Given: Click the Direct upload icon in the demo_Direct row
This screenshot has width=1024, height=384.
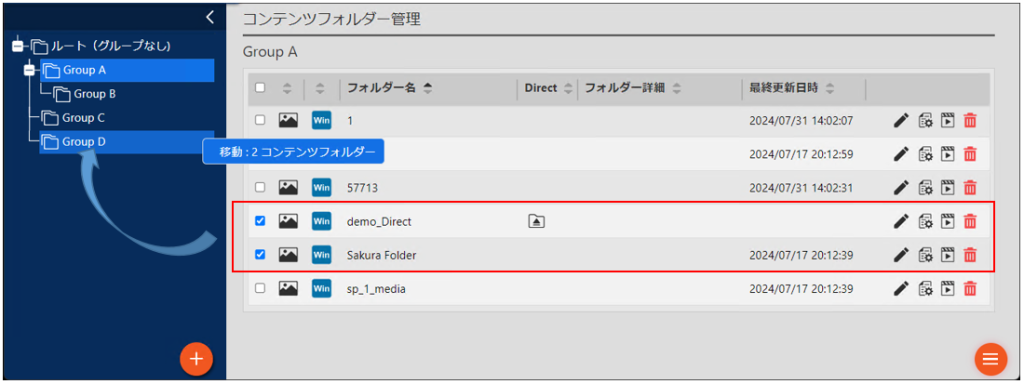Looking at the screenshot, I should pos(536,221).
